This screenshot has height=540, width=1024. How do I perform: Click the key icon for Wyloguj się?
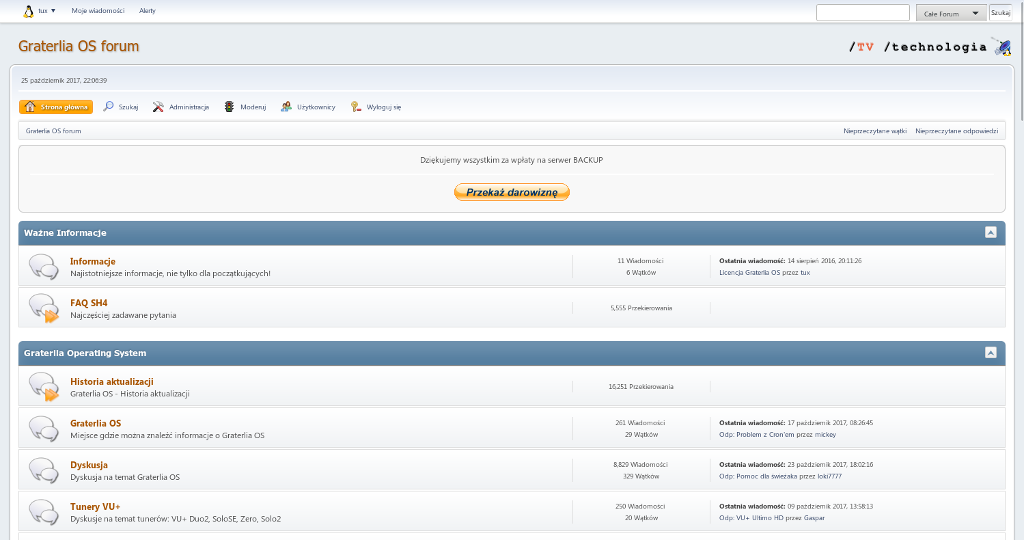[355, 106]
